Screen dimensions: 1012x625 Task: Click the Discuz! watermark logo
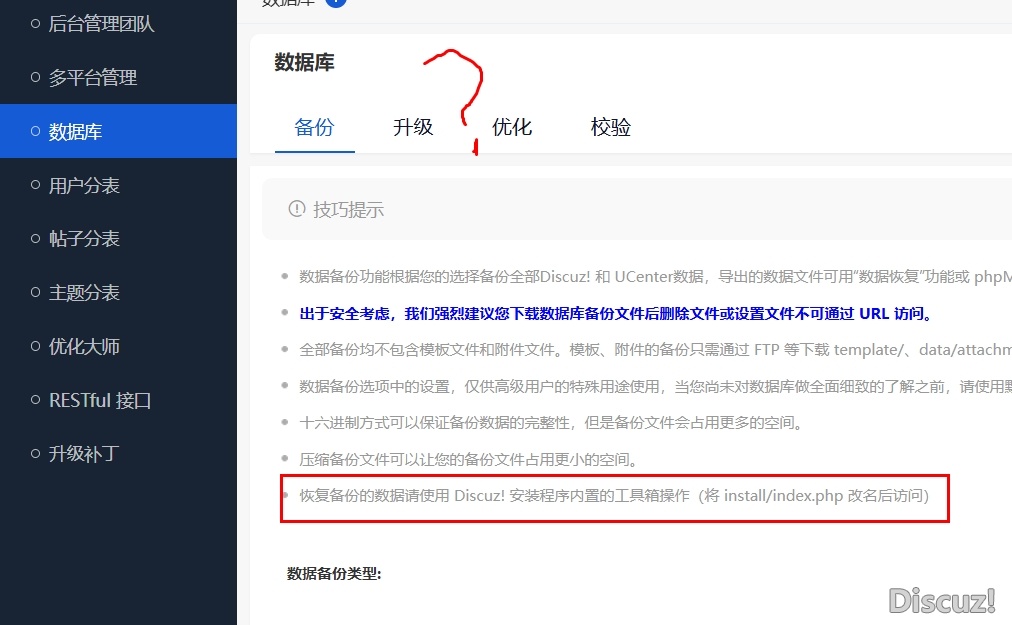[941, 601]
